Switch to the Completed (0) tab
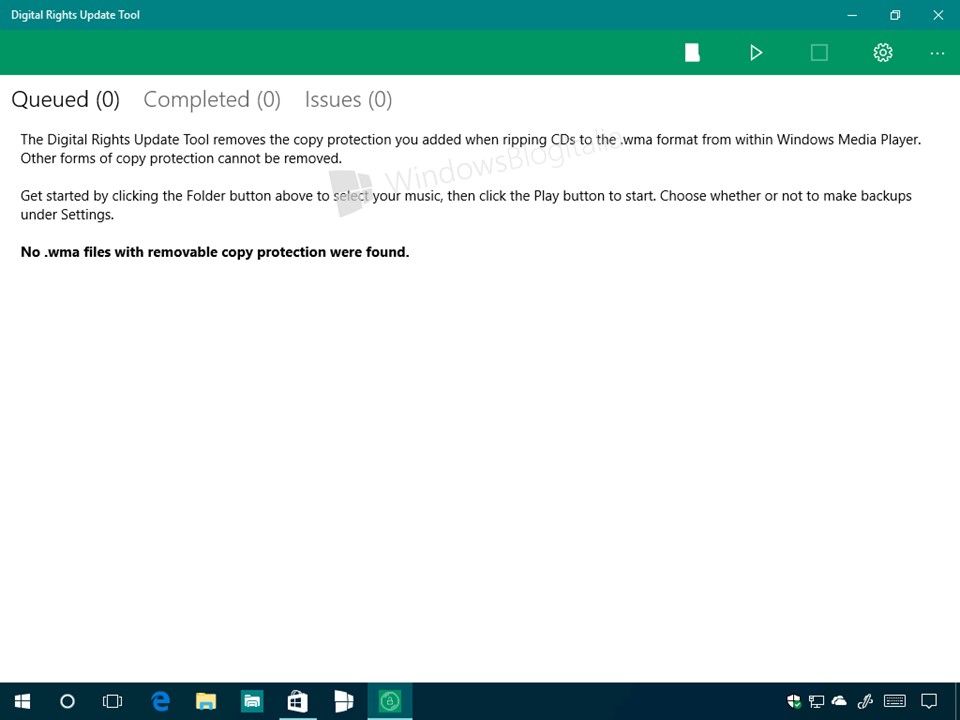960x720 pixels. coord(212,99)
